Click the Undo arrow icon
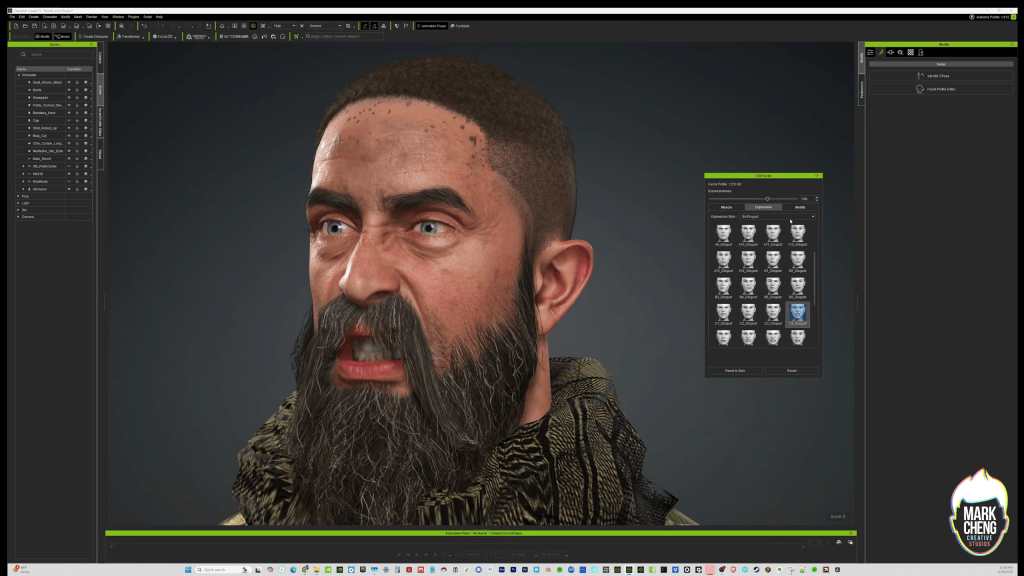1024x576 pixels. [x=144, y=26]
